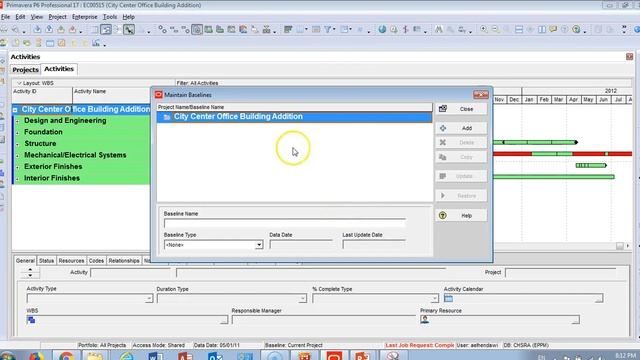Click the red Progress Spotlight toolbar icon

click(x=405, y=29)
